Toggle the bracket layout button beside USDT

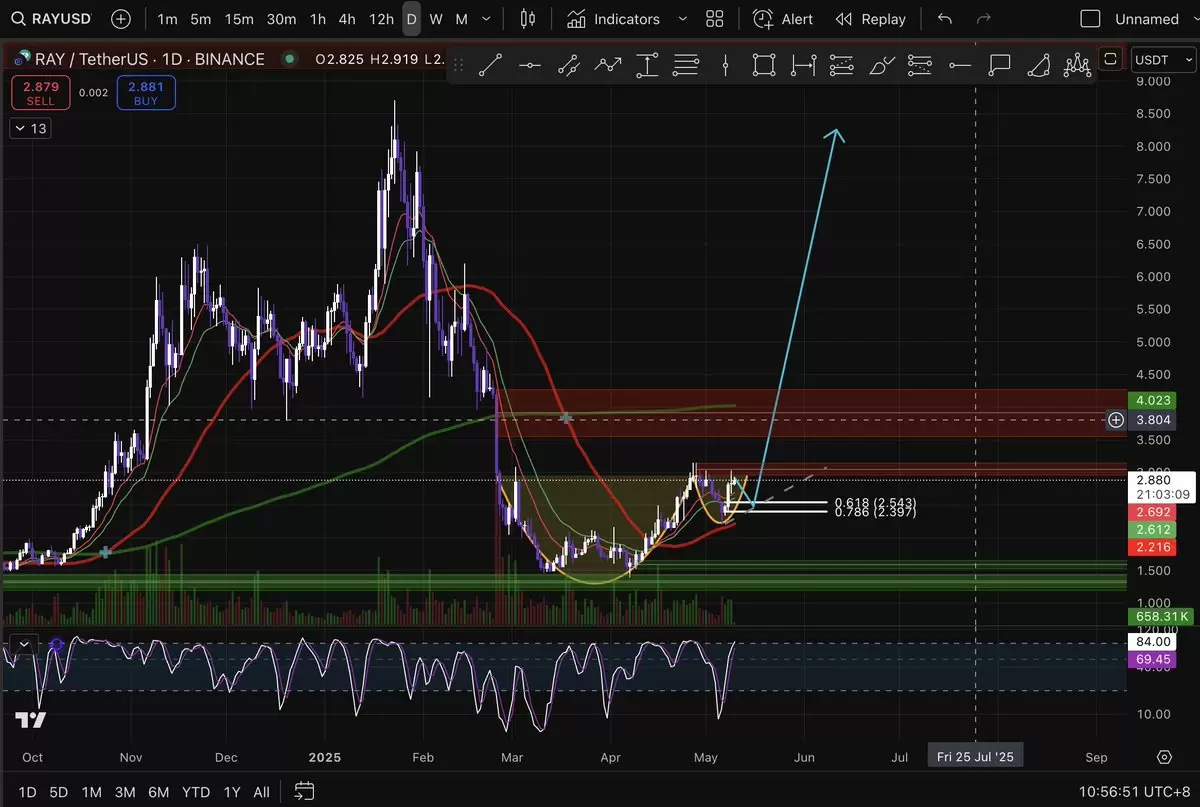point(1110,59)
